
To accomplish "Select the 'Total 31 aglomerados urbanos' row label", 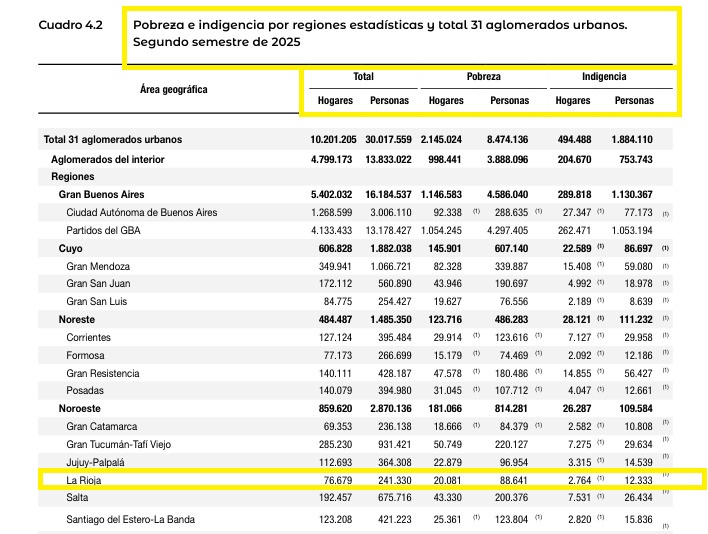I will point(113,139).
